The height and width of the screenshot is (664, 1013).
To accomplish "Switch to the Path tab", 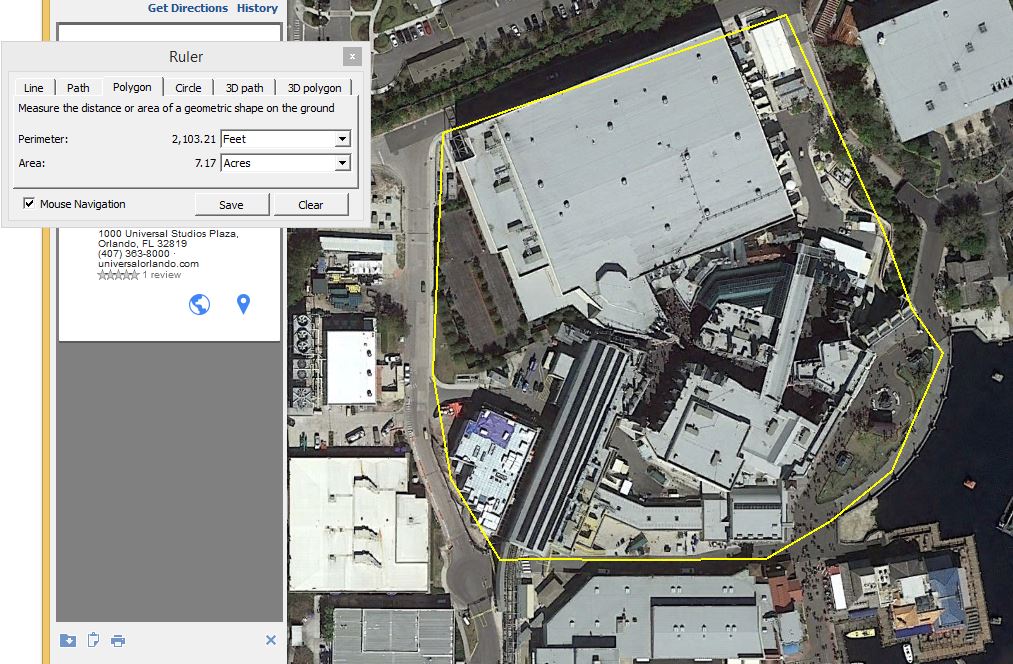I will point(78,88).
